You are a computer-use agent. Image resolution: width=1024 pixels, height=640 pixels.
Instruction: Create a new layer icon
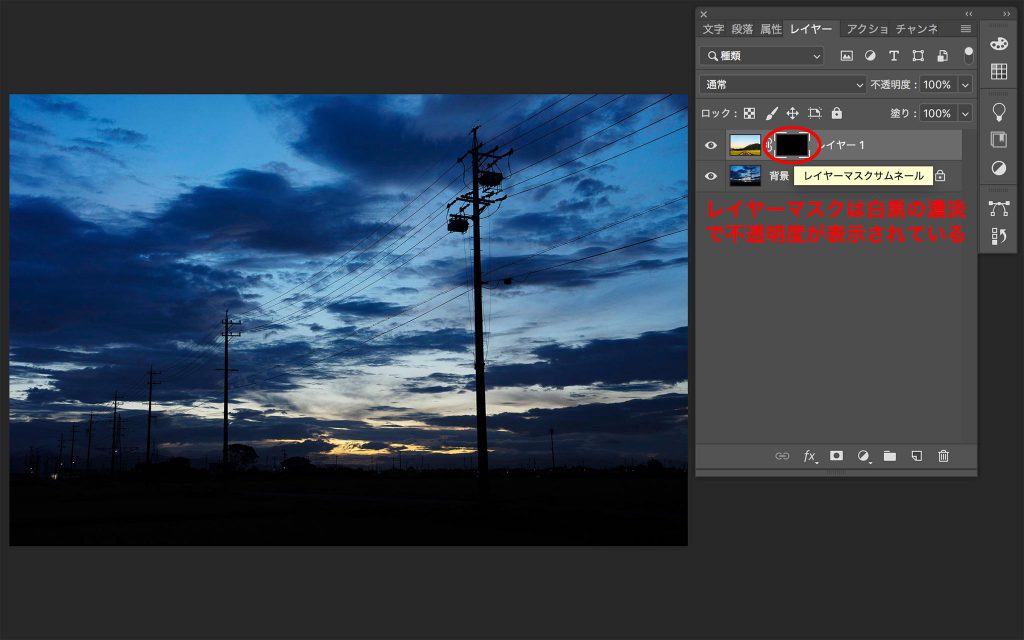[917, 456]
